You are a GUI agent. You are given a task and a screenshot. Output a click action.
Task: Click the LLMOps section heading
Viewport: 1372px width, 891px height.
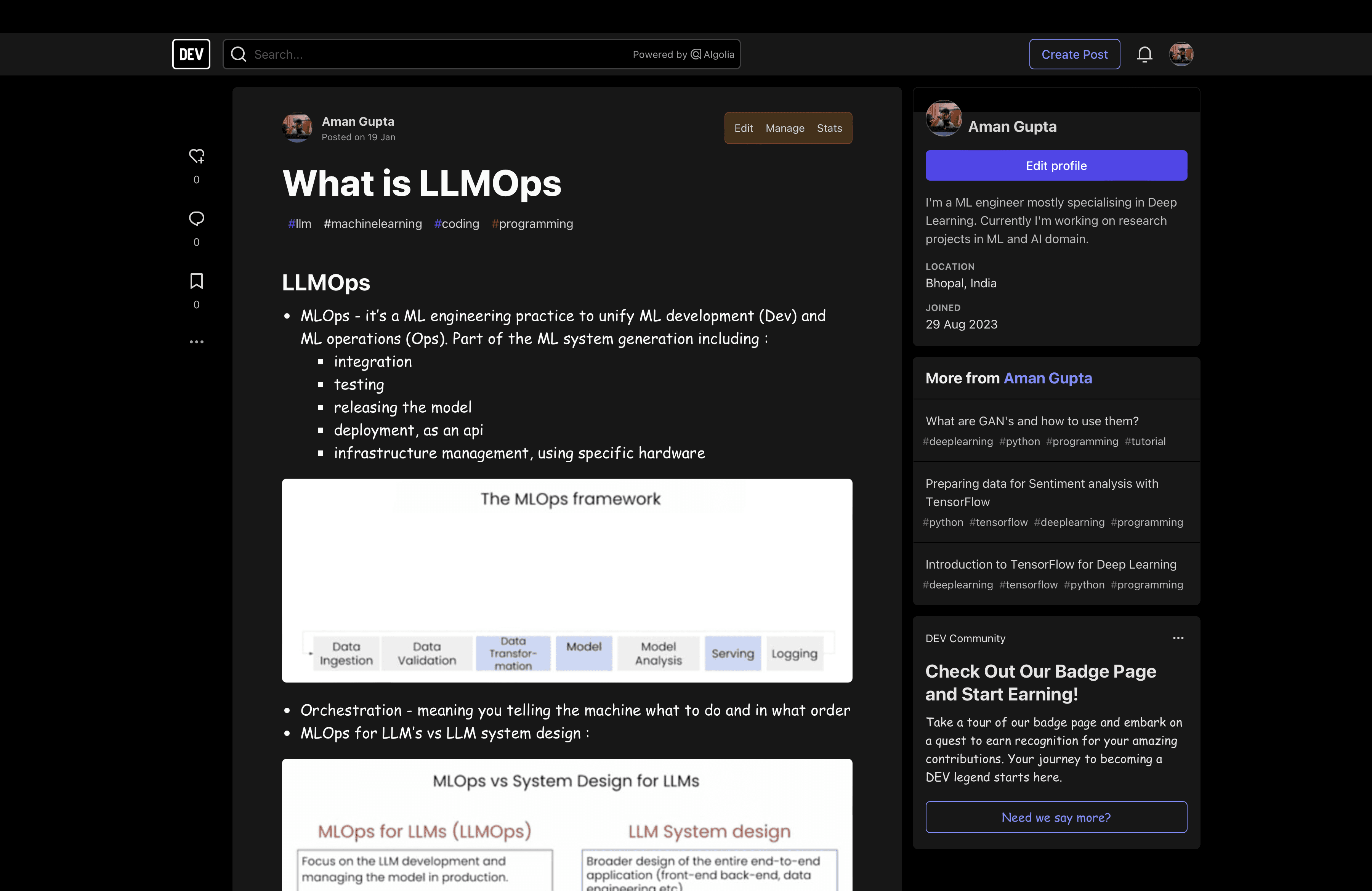[x=326, y=282]
